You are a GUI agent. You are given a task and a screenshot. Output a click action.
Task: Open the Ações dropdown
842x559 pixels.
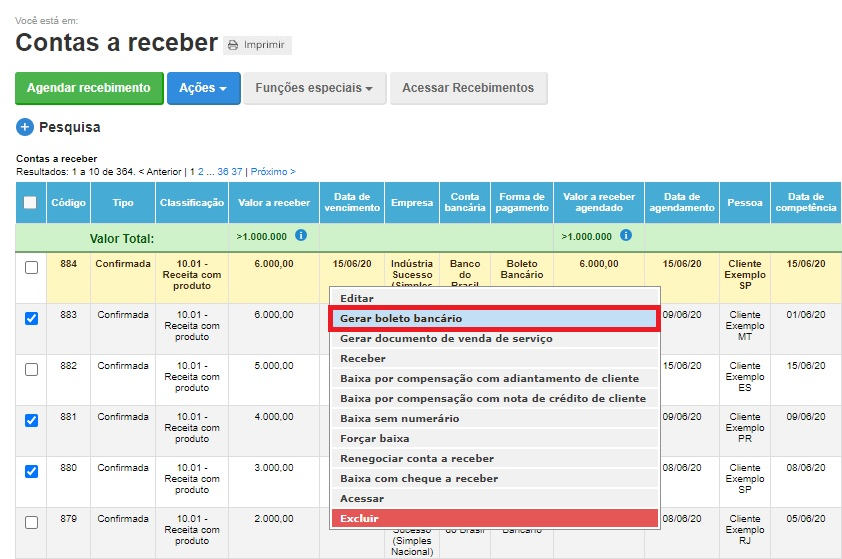click(x=203, y=88)
